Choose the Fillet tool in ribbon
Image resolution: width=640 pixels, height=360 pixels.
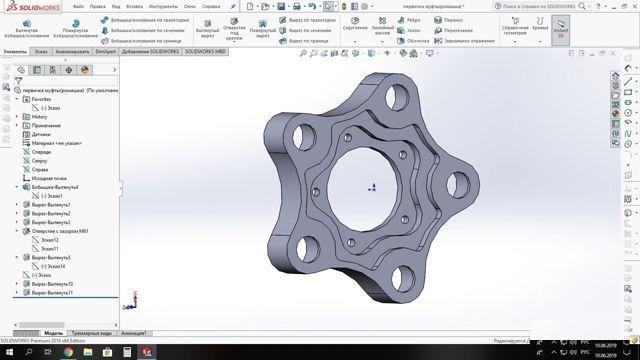355,21
